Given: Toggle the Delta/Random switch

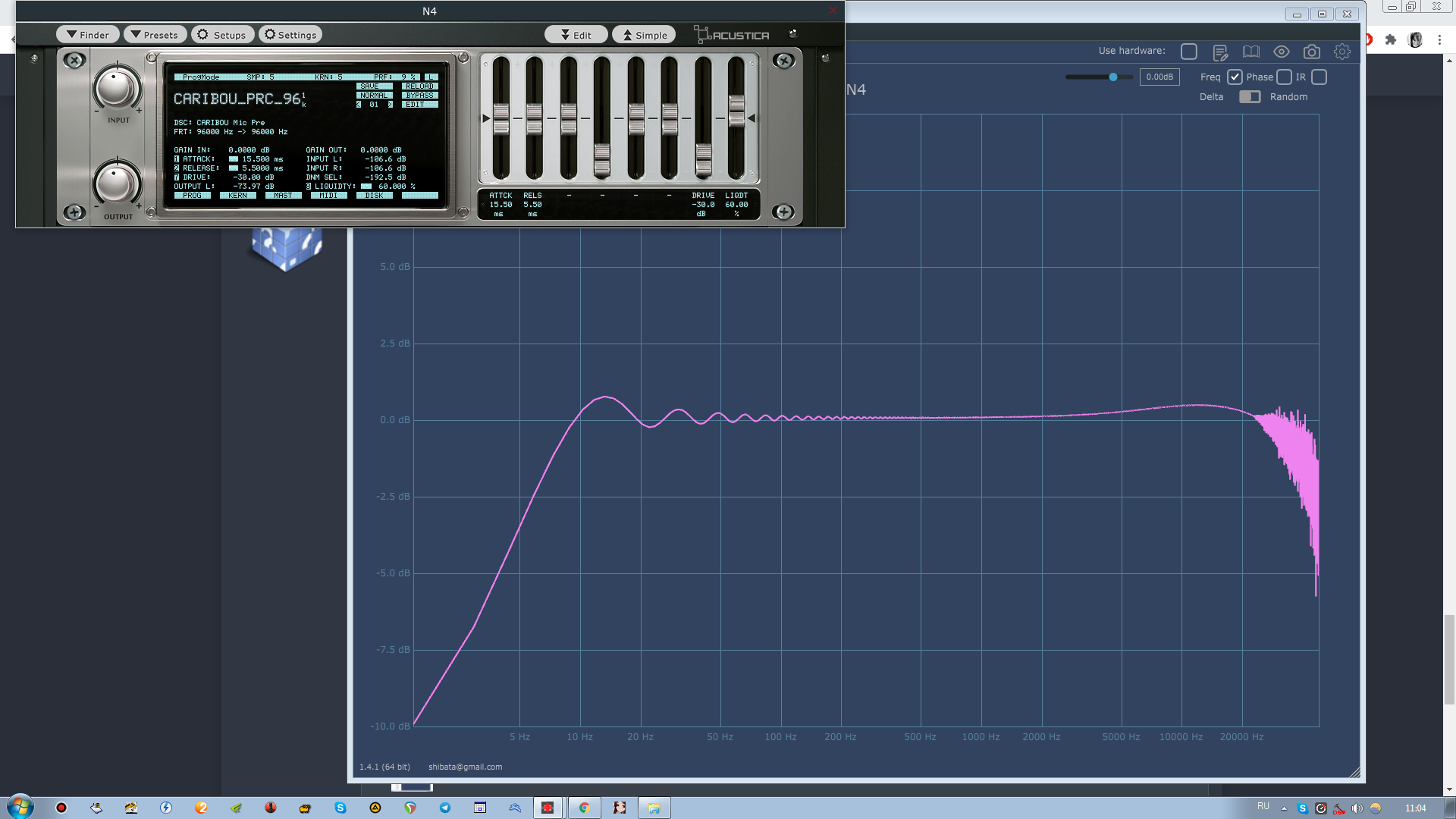Looking at the screenshot, I should coord(1249,96).
